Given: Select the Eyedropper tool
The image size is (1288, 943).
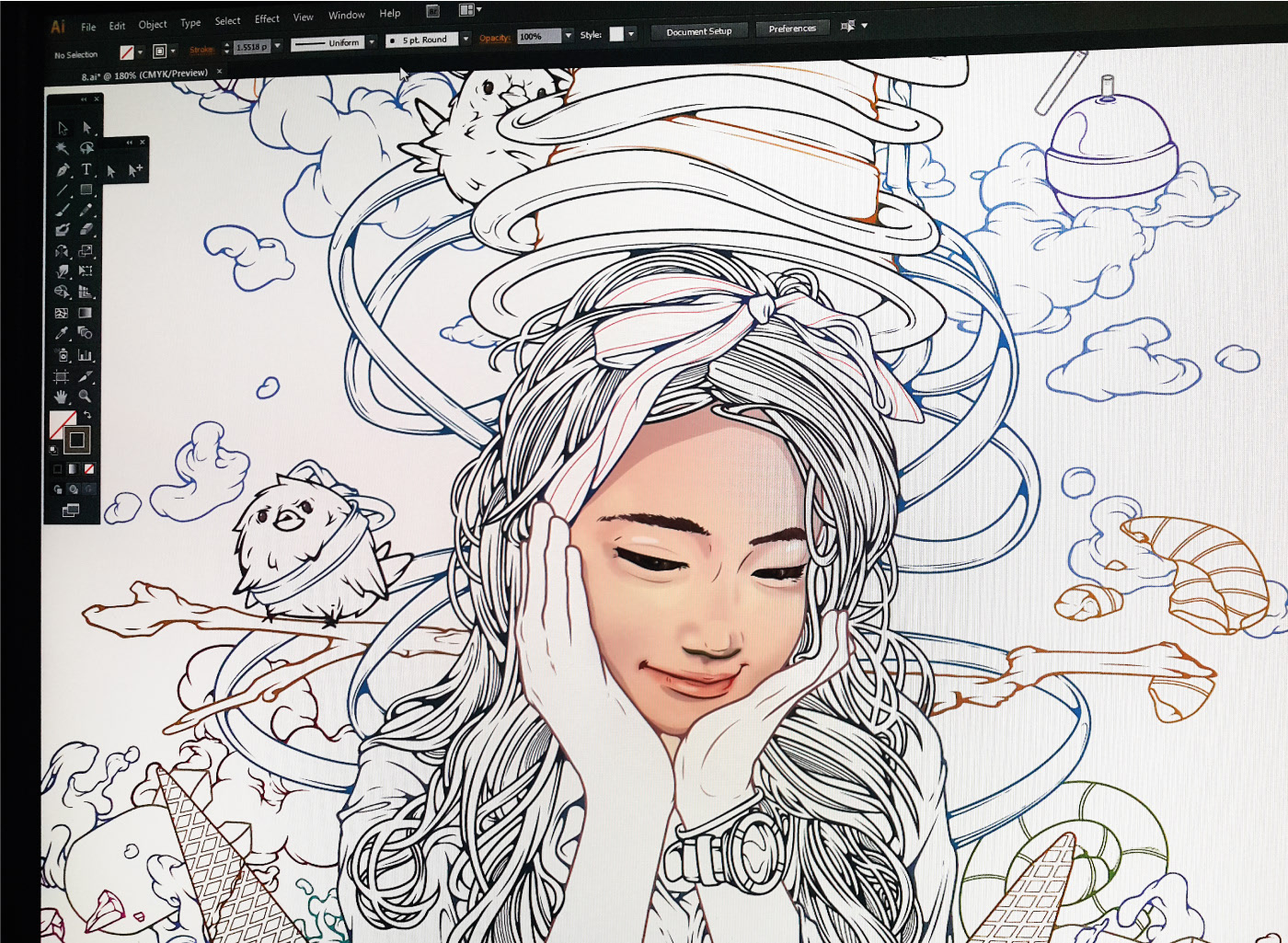Looking at the screenshot, I should point(62,333).
